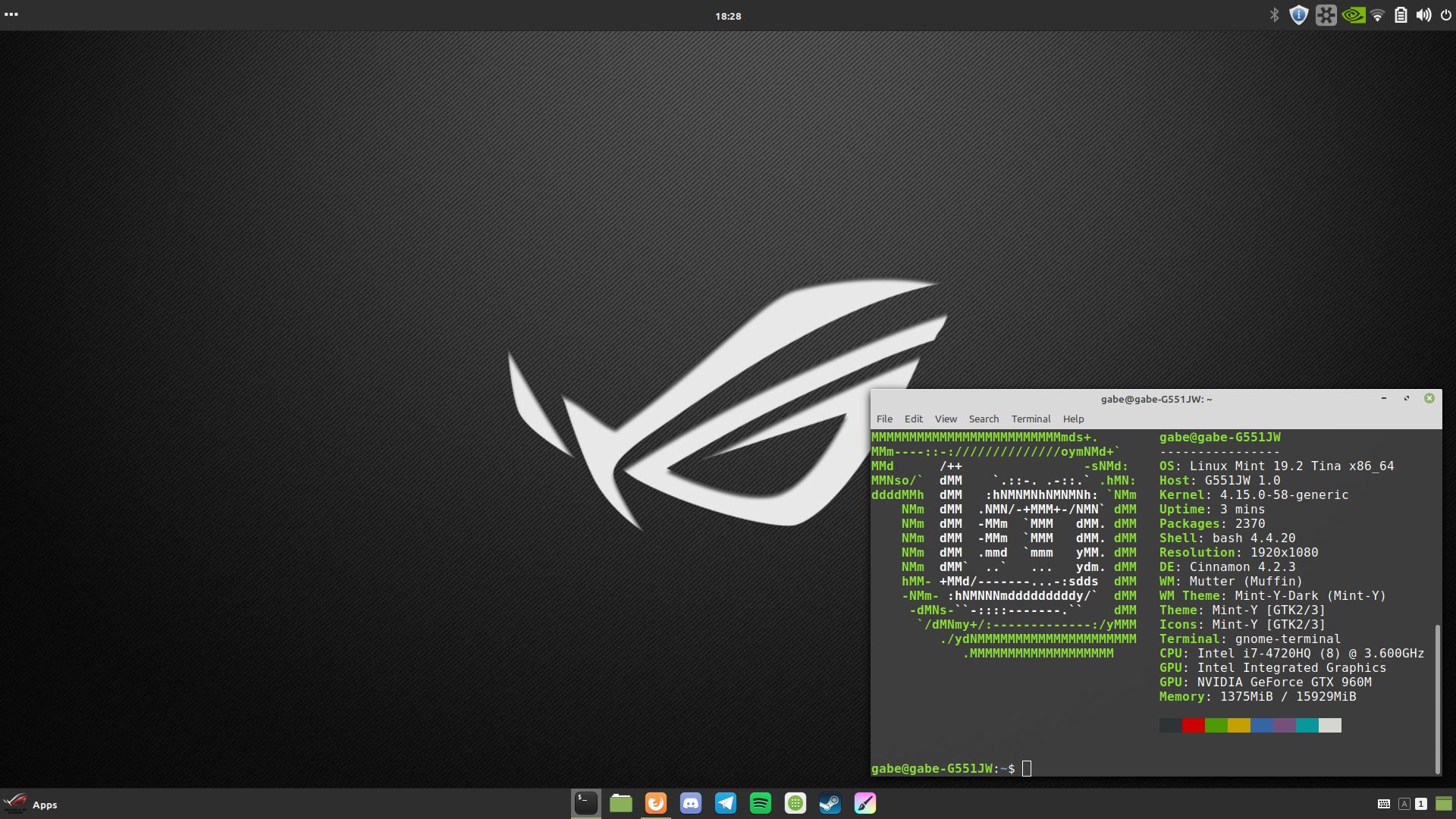Open the Search menu in the terminal
This screenshot has width=1456, height=819.
(x=984, y=419)
